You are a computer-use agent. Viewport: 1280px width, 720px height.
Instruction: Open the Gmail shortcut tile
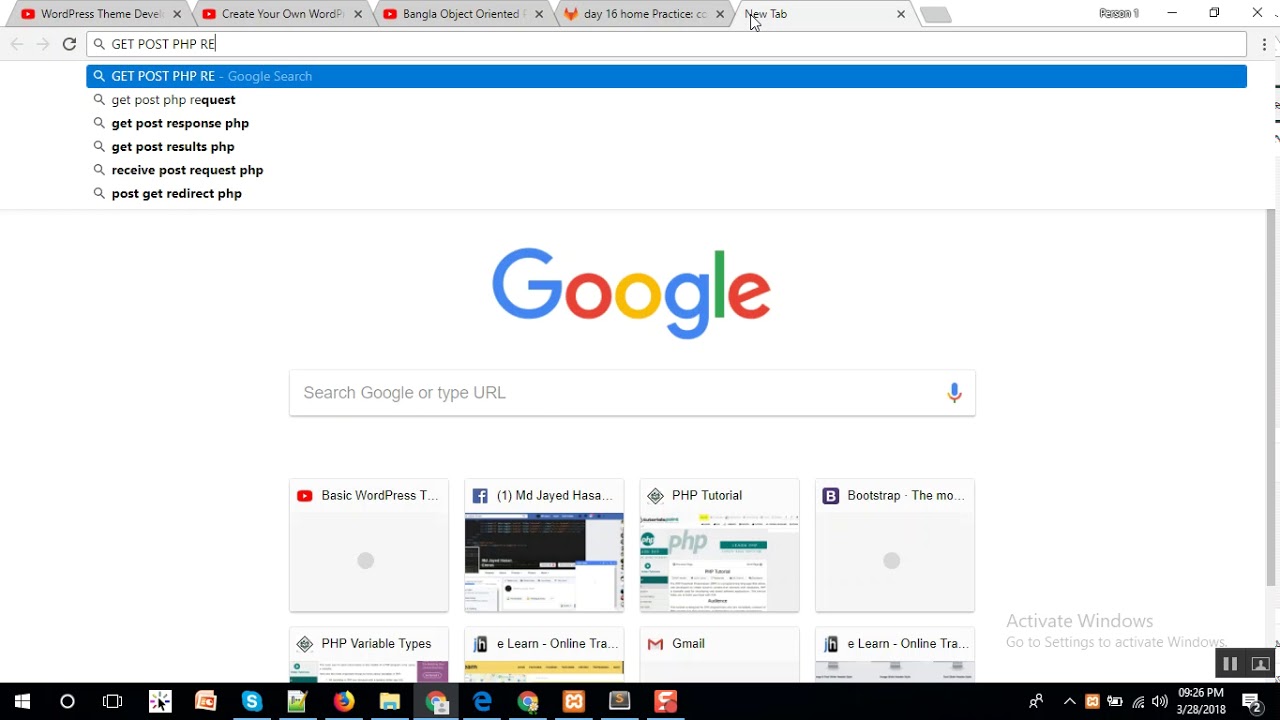pyautogui.click(x=719, y=655)
